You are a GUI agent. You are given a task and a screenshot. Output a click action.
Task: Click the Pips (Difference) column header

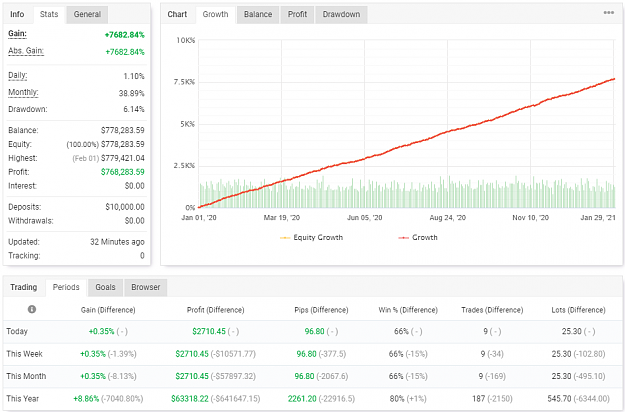pos(321,310)
